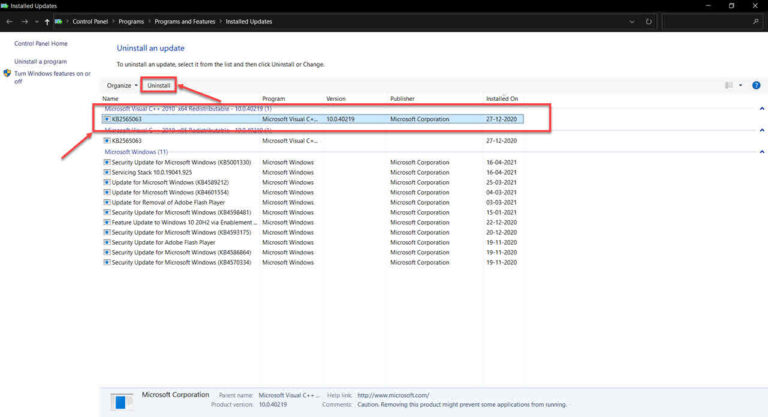768x417 pixels.
Task: Click the Installed Updates breadcrumb
Action: [249, 22]
